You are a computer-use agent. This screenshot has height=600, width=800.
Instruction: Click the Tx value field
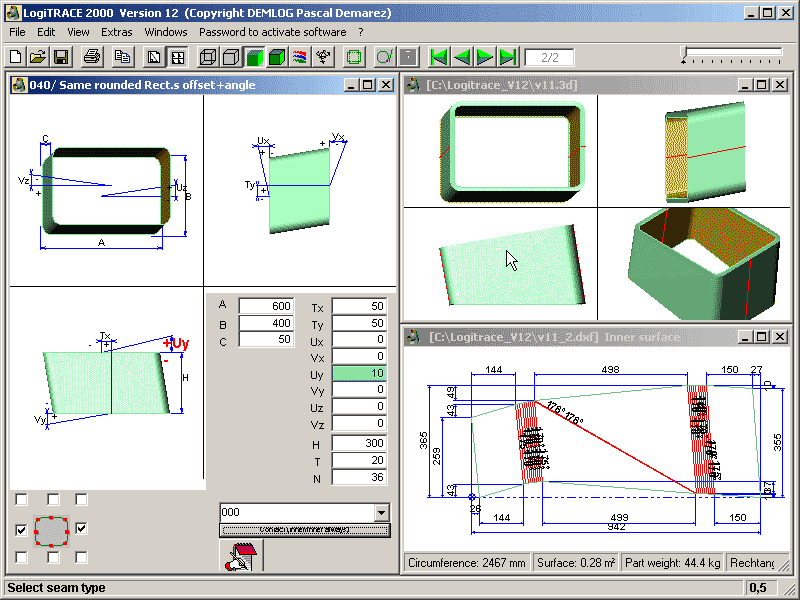(x=359, y=306)
